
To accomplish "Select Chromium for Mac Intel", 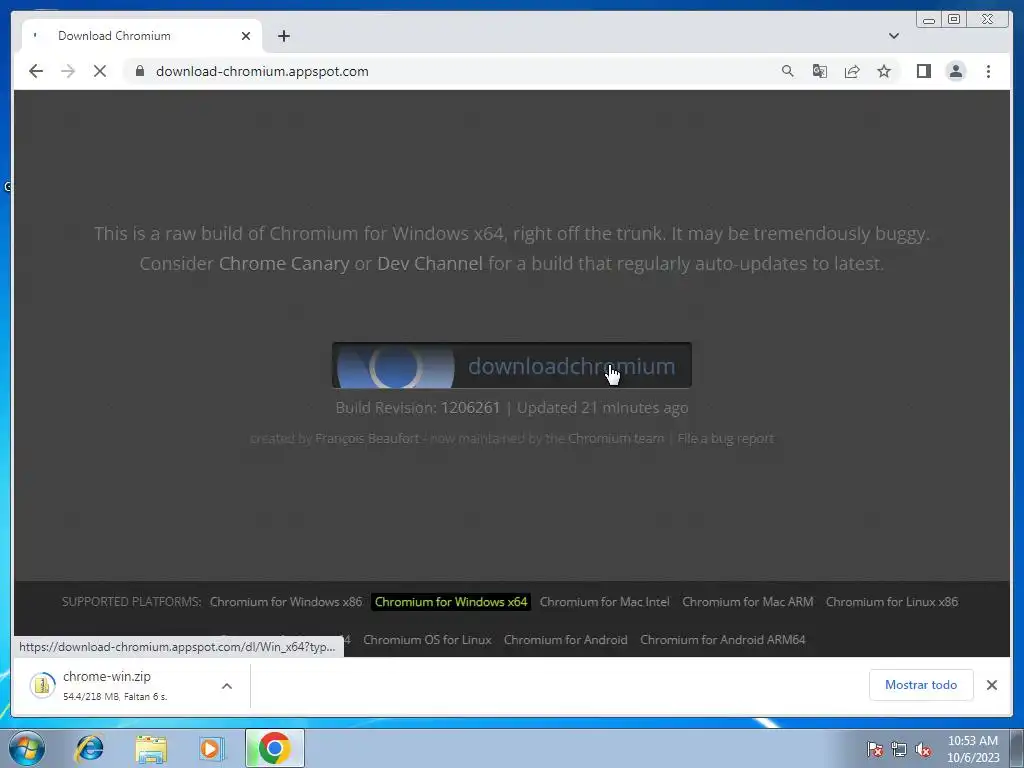I will [x=604, y=601].
